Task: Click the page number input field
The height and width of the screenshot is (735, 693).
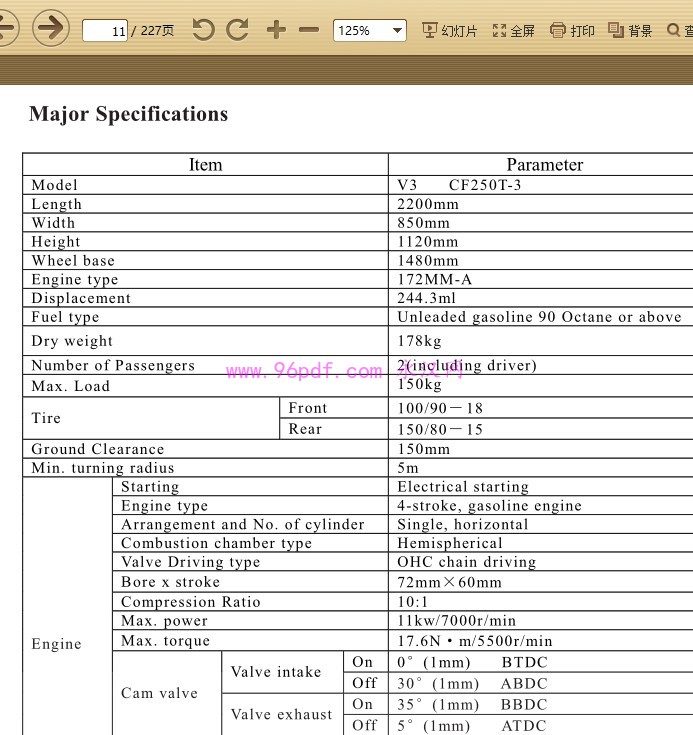Action: (105, 31)
